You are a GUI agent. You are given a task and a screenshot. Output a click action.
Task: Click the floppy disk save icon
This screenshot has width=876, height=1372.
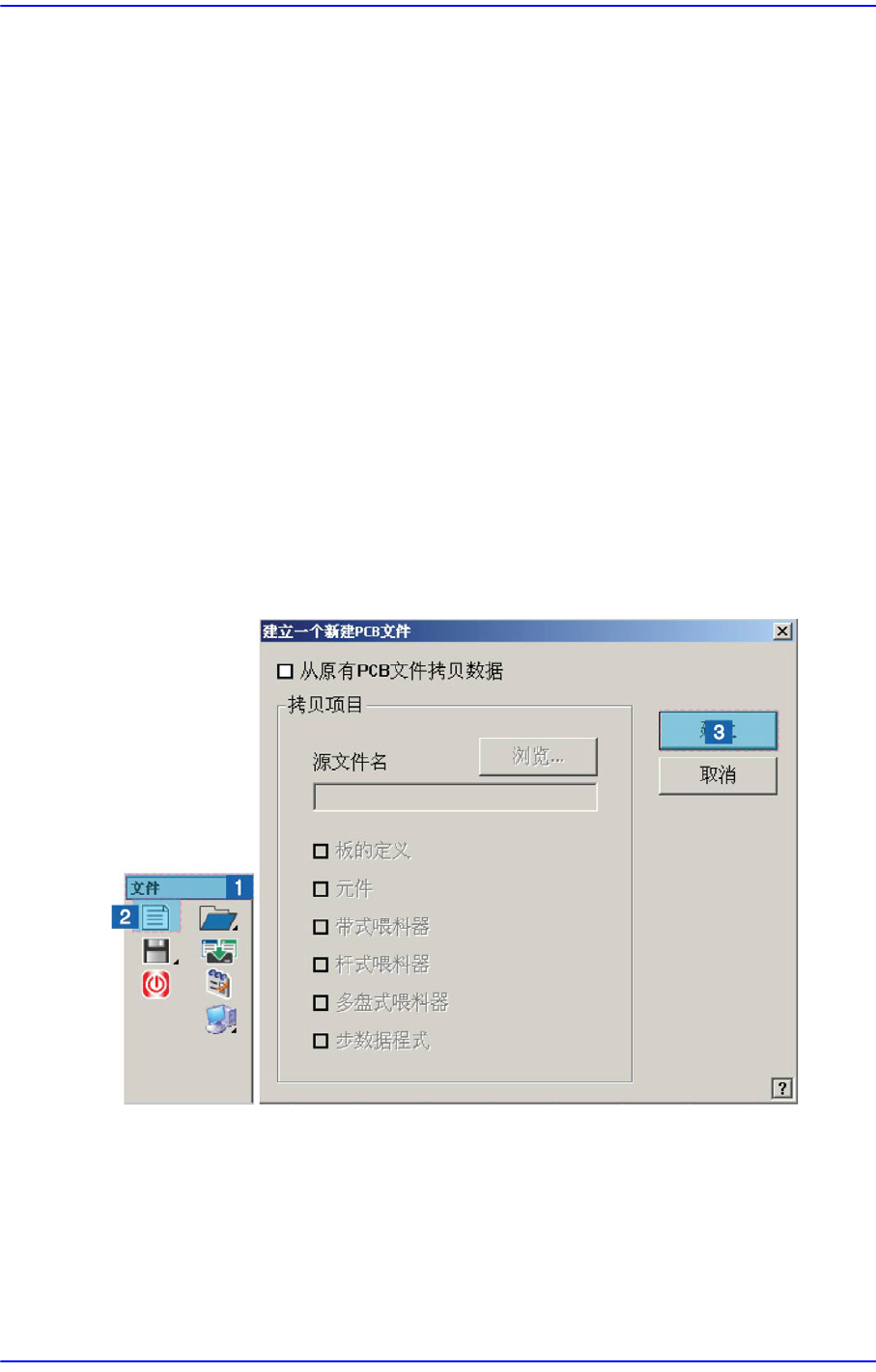(x=156, y=951)
